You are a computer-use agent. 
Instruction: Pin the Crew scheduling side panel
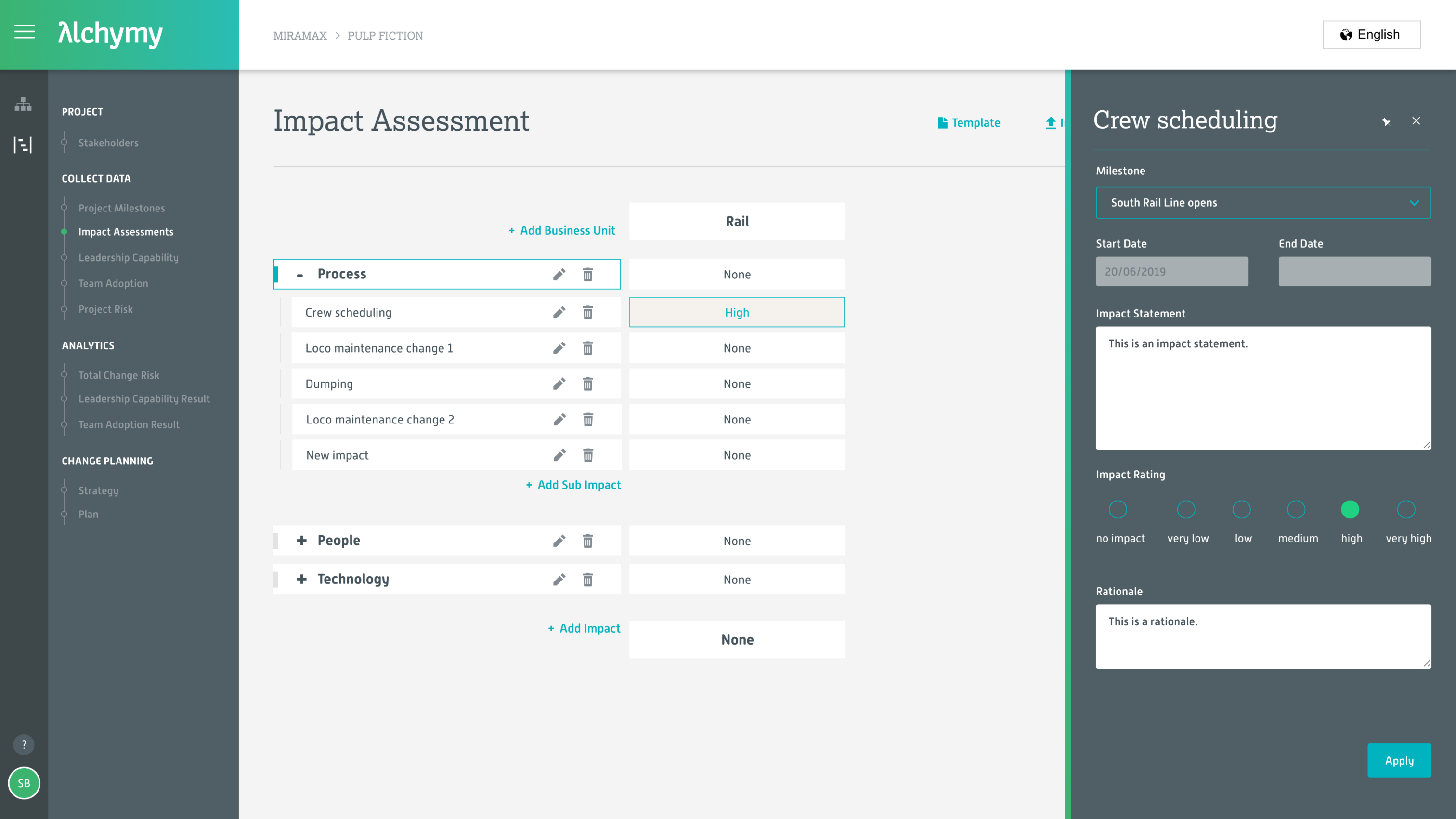pos(1386,121)
